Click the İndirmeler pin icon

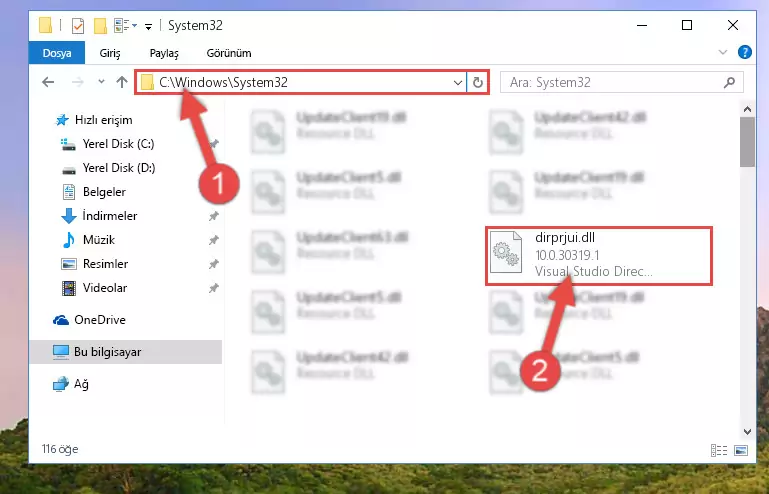[x=213, y=216]
